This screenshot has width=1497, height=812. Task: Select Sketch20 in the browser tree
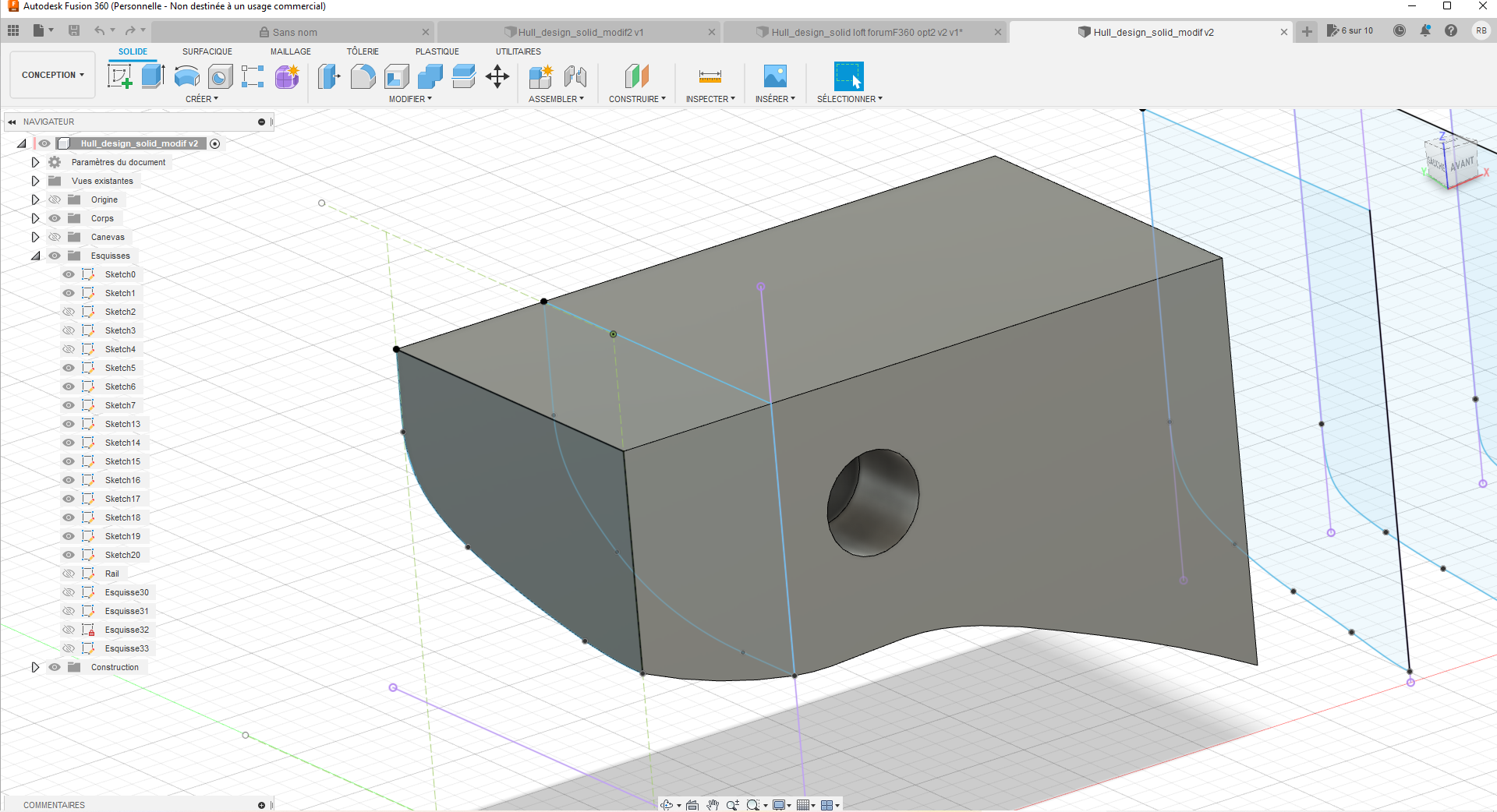[x=122, y=555]
